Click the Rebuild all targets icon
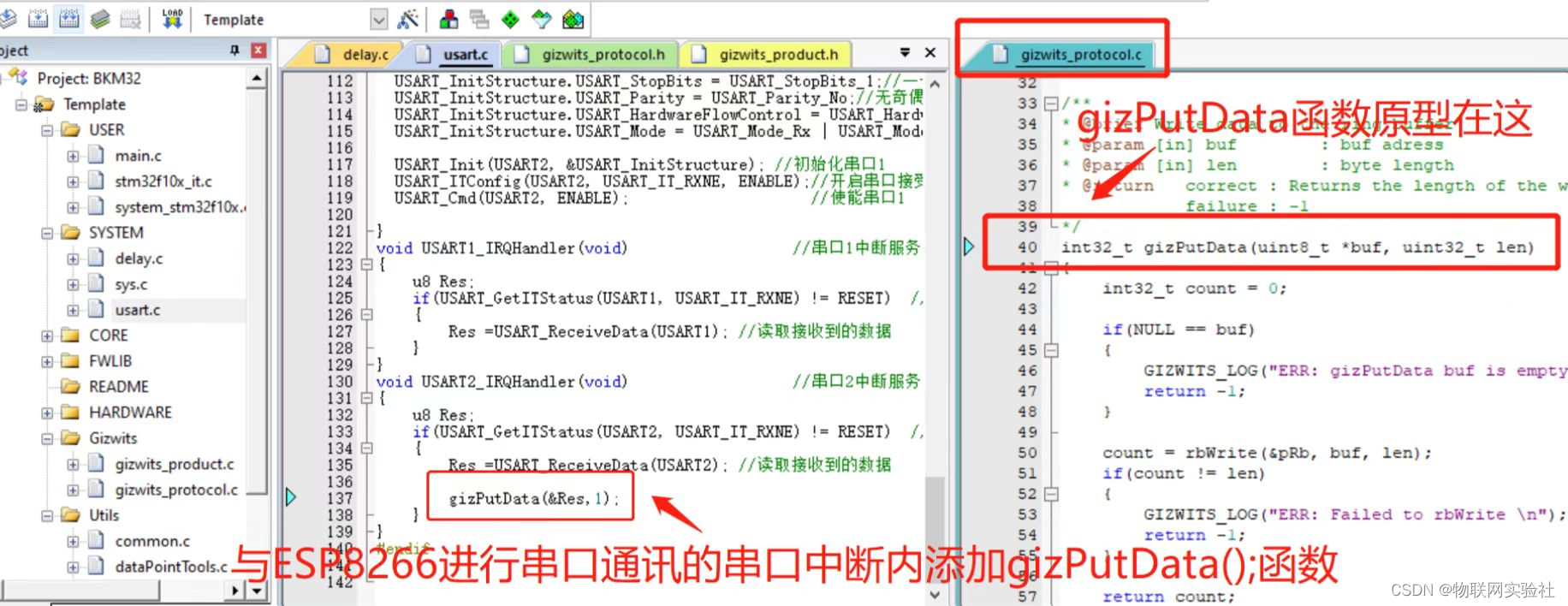The image size is (1568, 606). [x=69, y=18]
